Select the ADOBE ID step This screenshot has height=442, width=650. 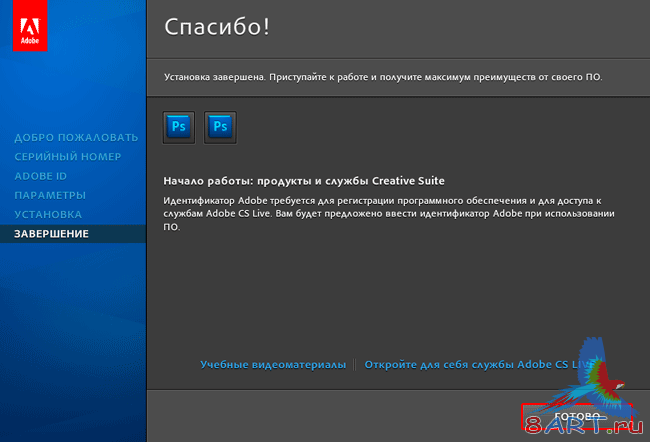coord(41,176)
